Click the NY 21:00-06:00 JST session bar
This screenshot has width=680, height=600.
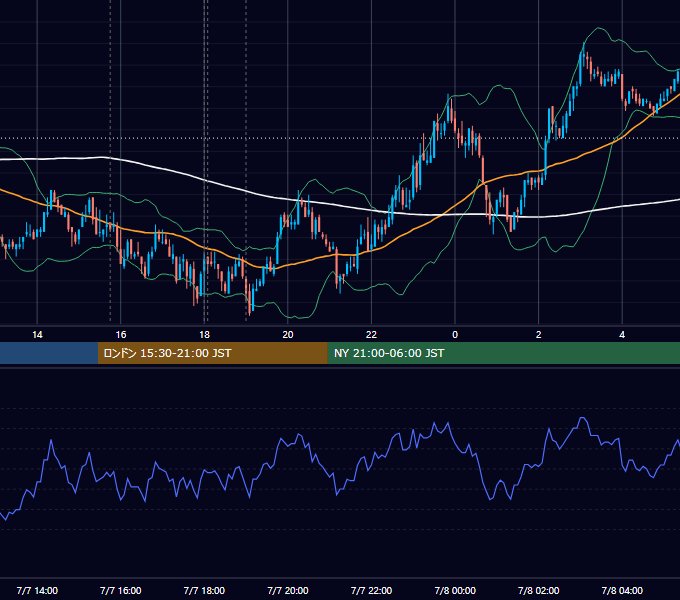503,353
